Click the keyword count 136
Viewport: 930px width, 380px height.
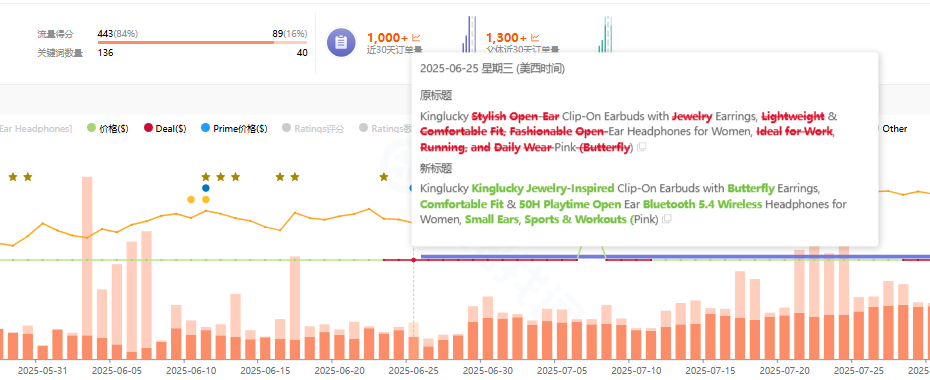(x=106, y=53)
